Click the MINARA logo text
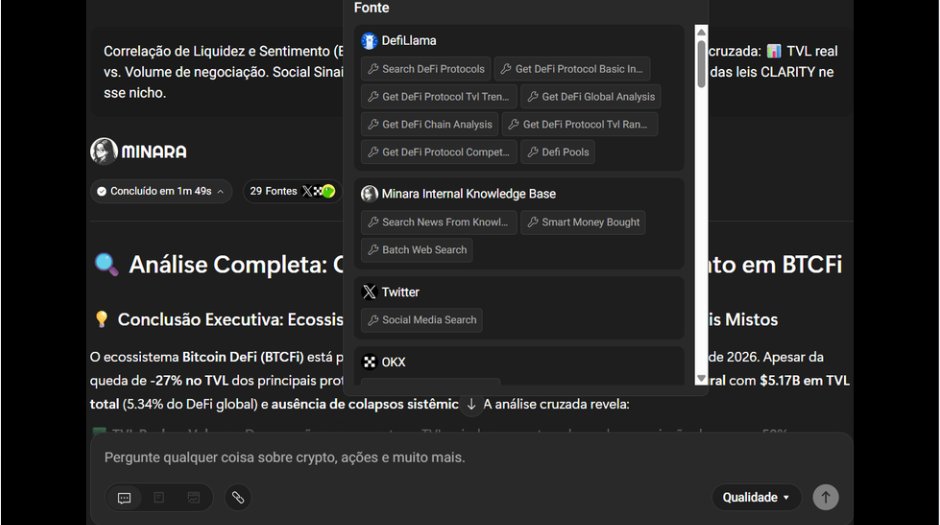 [154, 152]
